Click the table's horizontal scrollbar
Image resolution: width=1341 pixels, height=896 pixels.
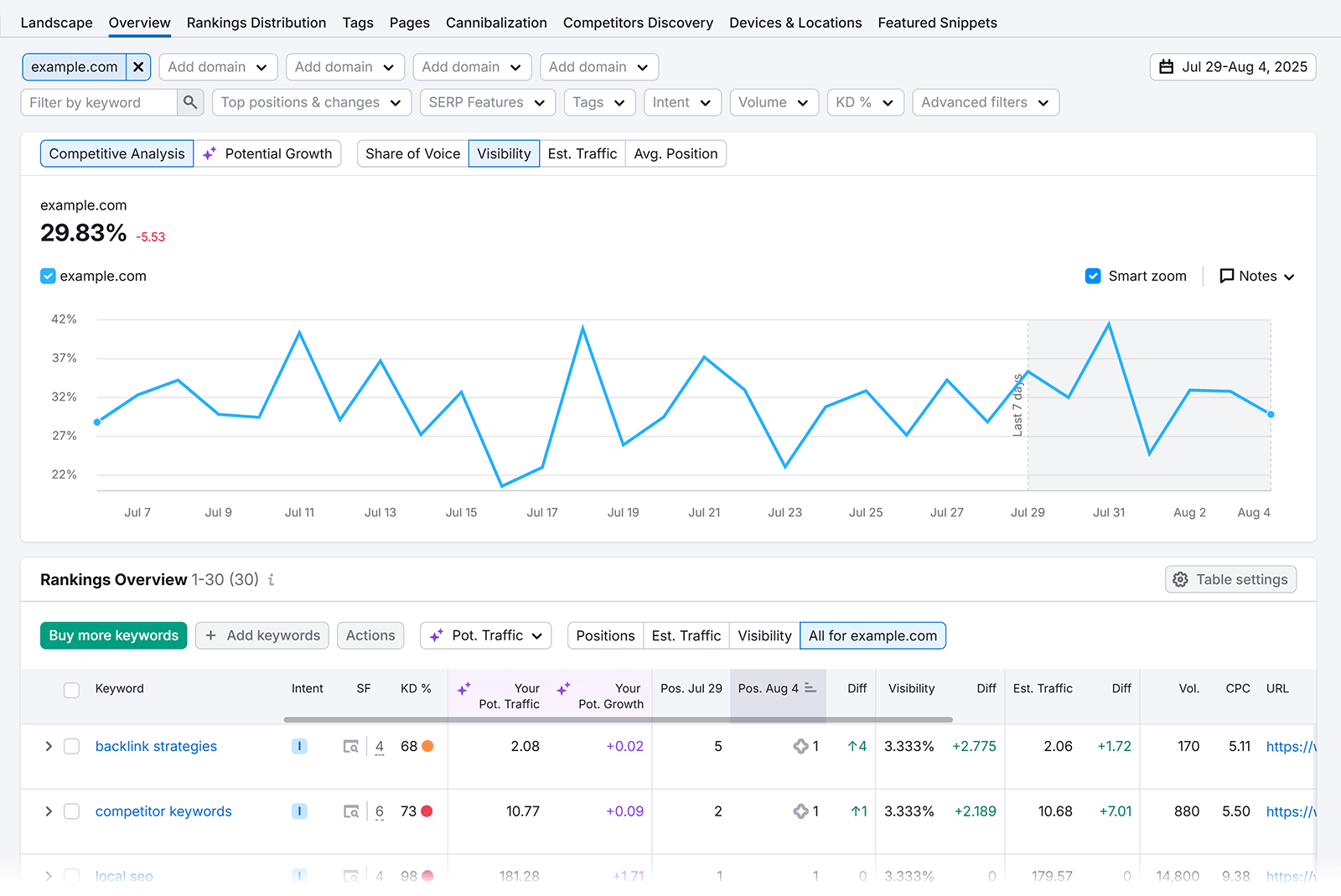(618, 719)
